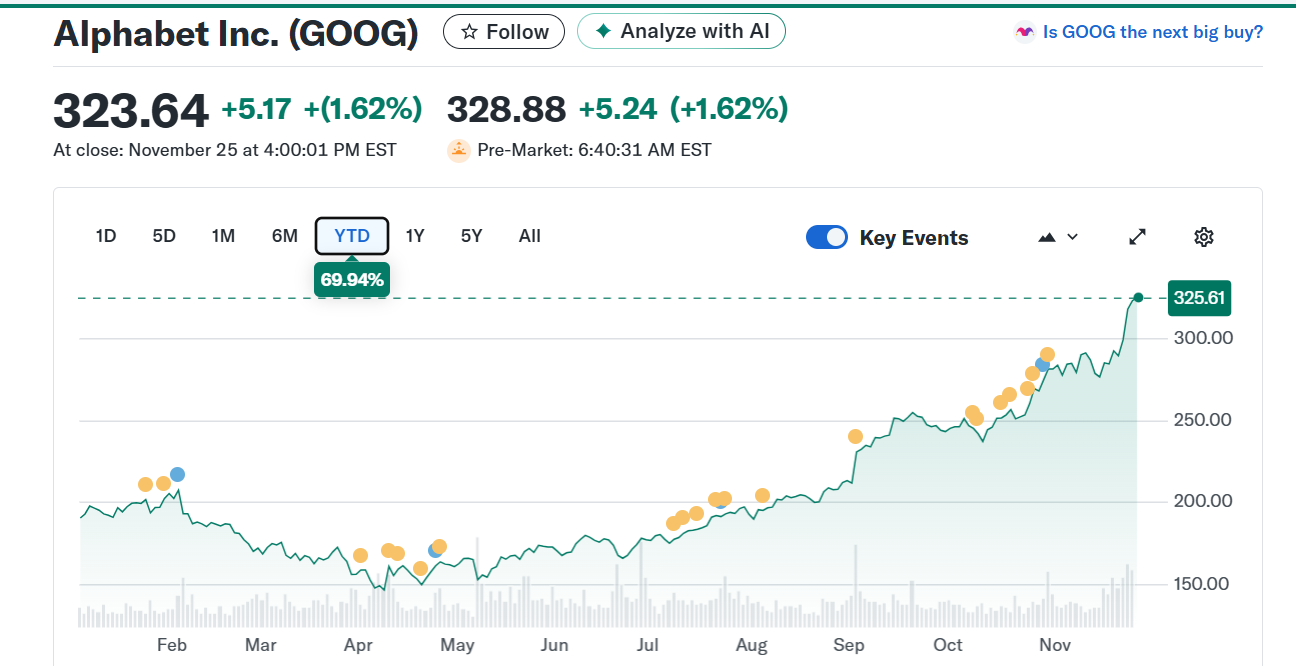Select the 1D time range
1296x666 pixels.
click(106, 236)
